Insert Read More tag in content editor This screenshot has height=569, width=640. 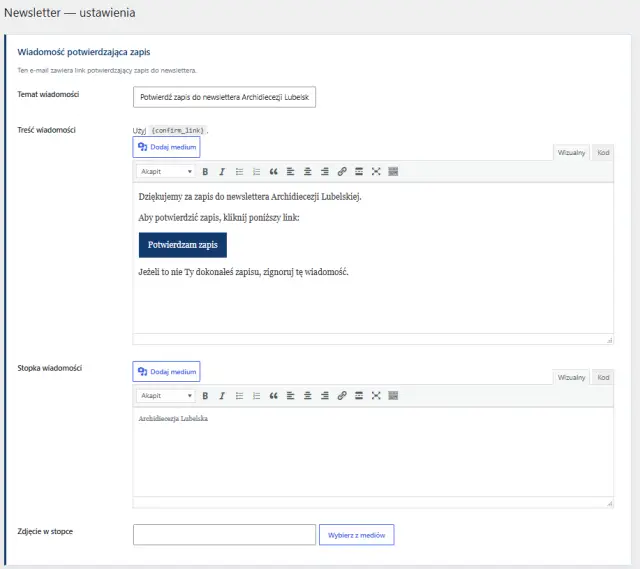coord(359,171)
